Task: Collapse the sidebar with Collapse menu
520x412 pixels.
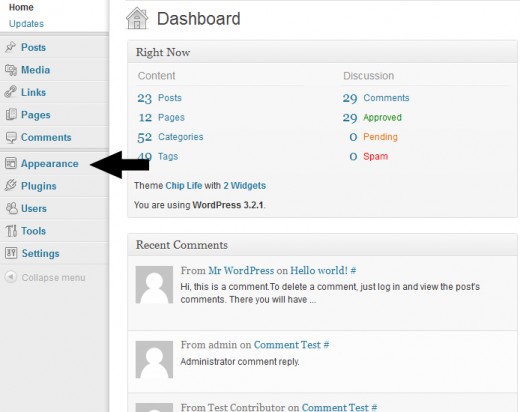Action: tap(53, 278)
